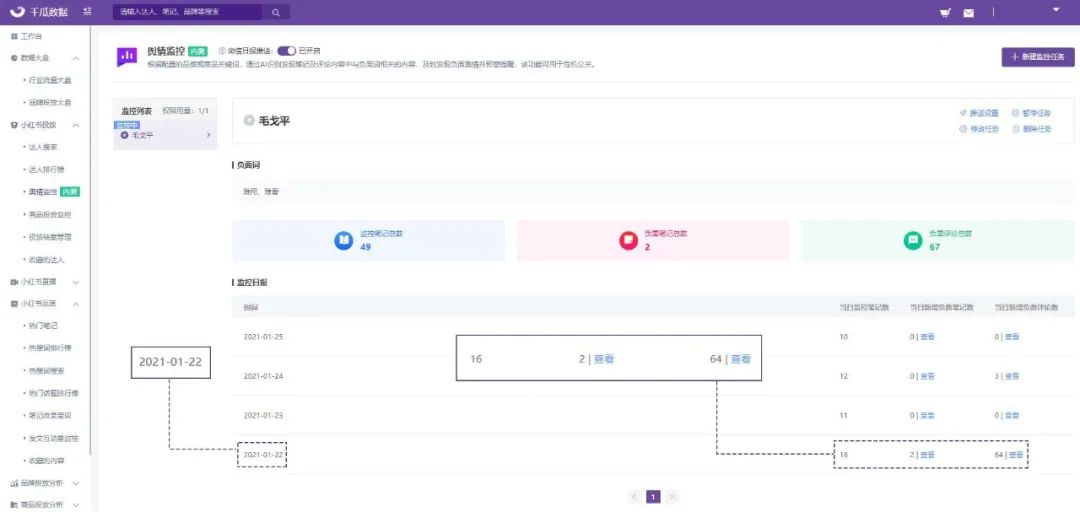Select 热门笔记 in the sidebar menu
1080x512 pixels.
point(47,326)
